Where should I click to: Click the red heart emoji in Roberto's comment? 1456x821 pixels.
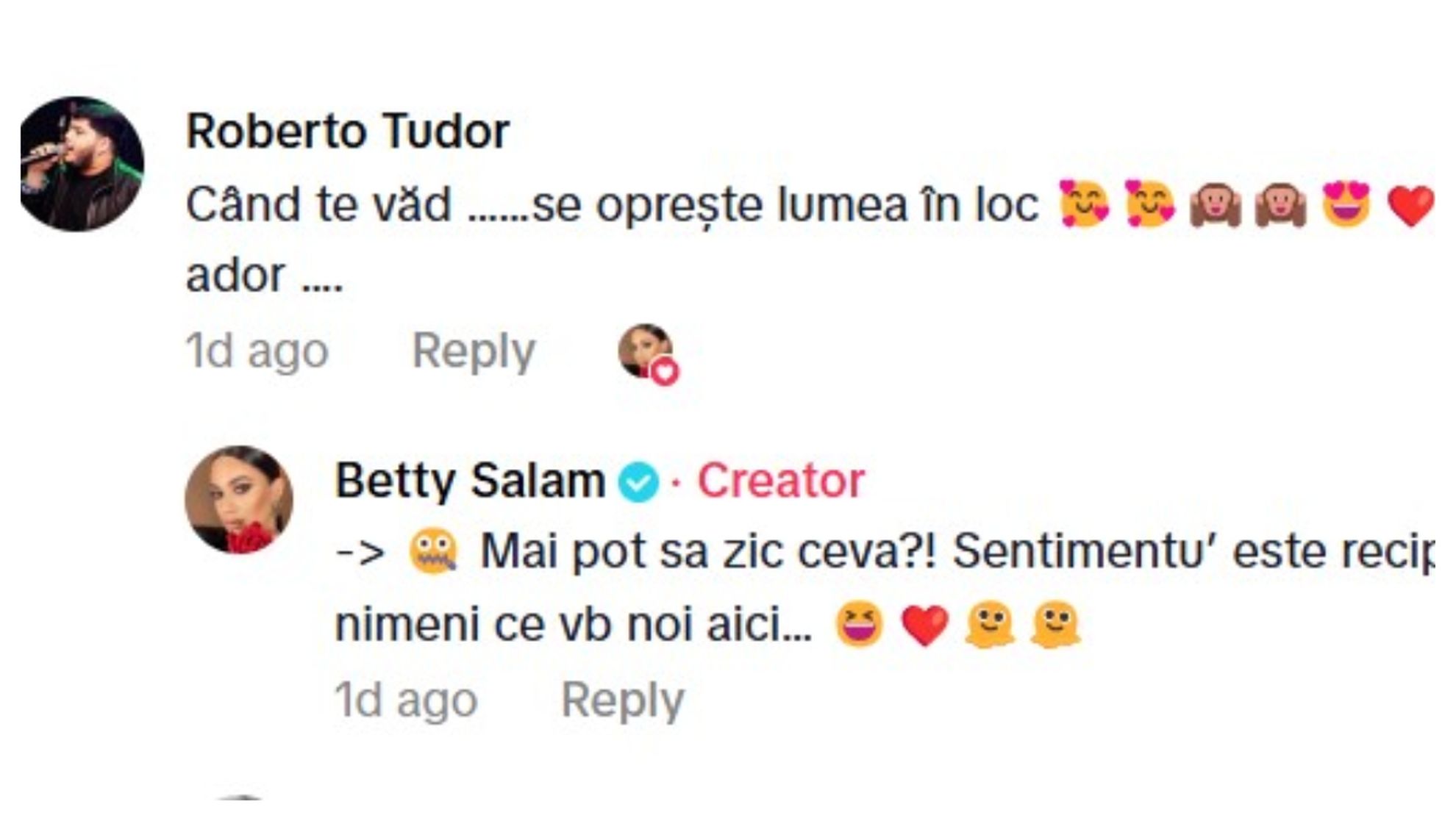1410,204
